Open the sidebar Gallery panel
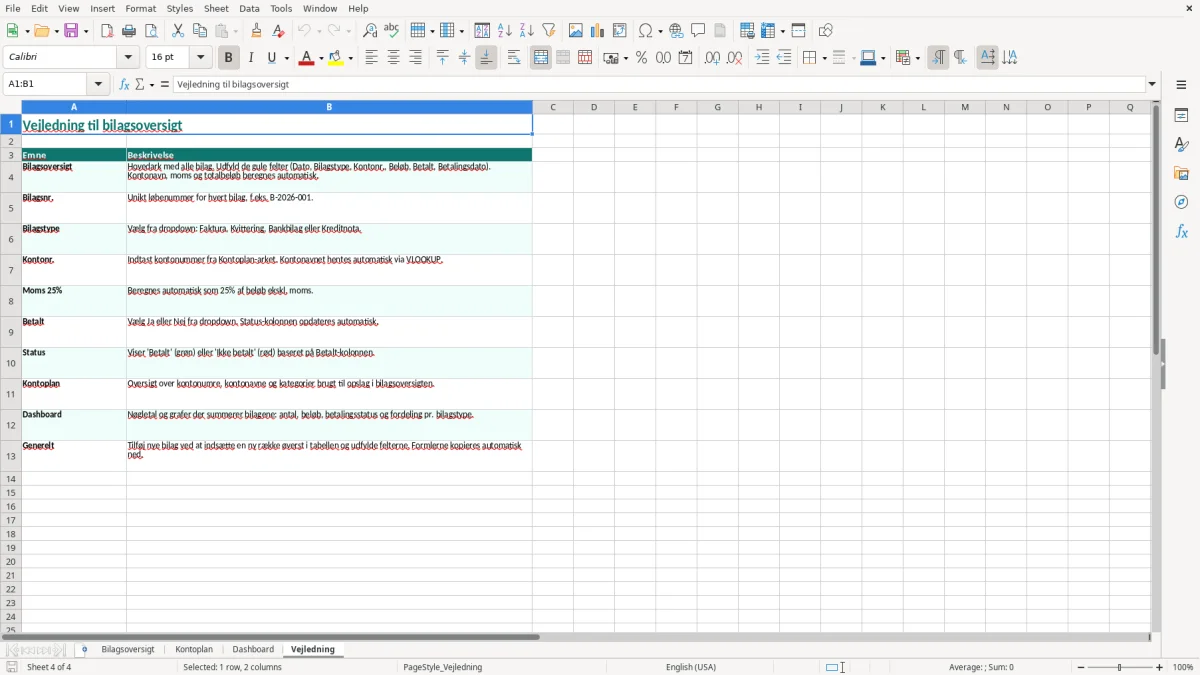 point(1181,173)
